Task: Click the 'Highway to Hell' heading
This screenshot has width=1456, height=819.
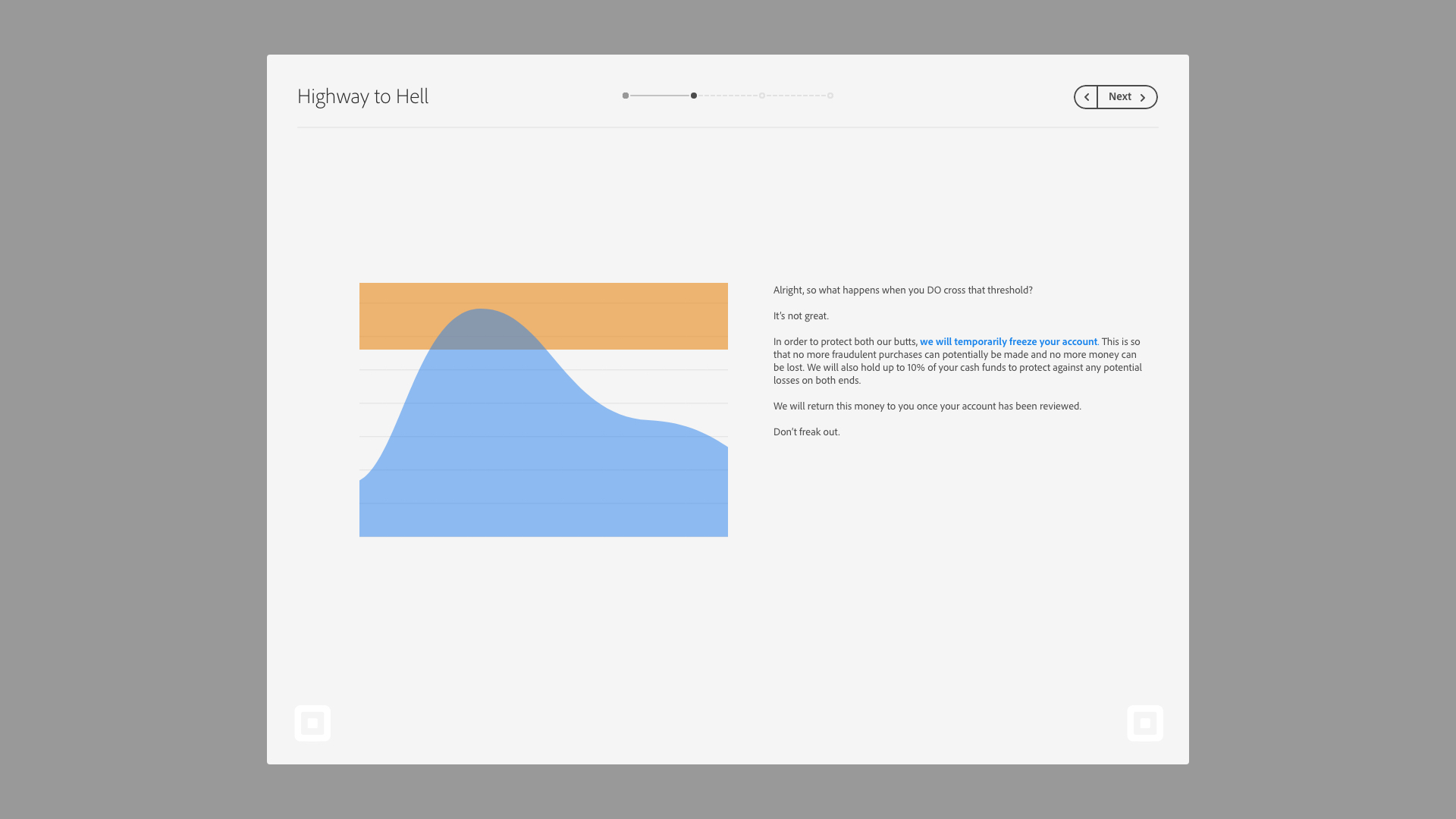Action: coord(362,97)
